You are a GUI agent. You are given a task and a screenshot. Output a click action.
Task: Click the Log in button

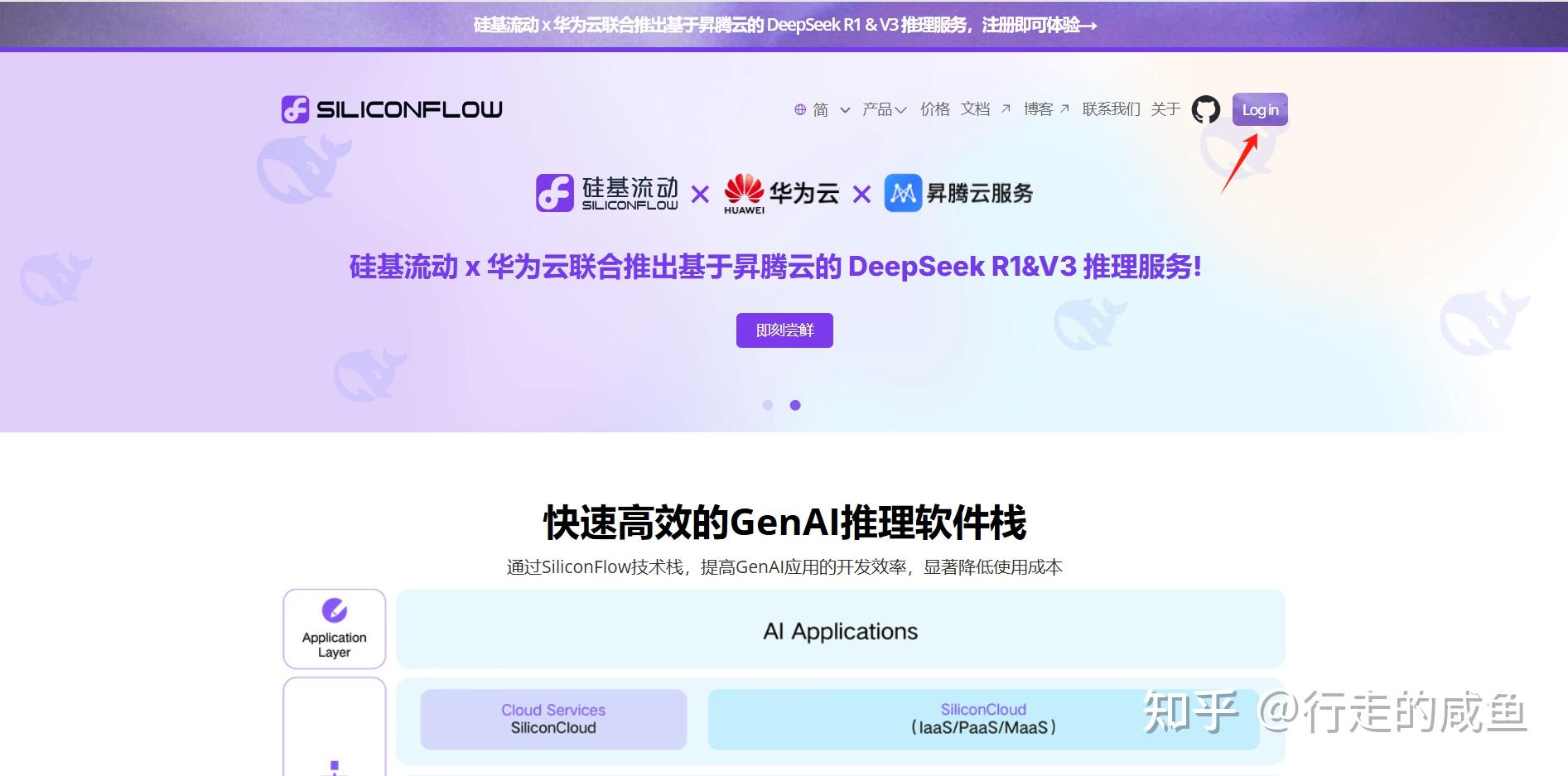pyautogui.click(x=1260, y=109)
